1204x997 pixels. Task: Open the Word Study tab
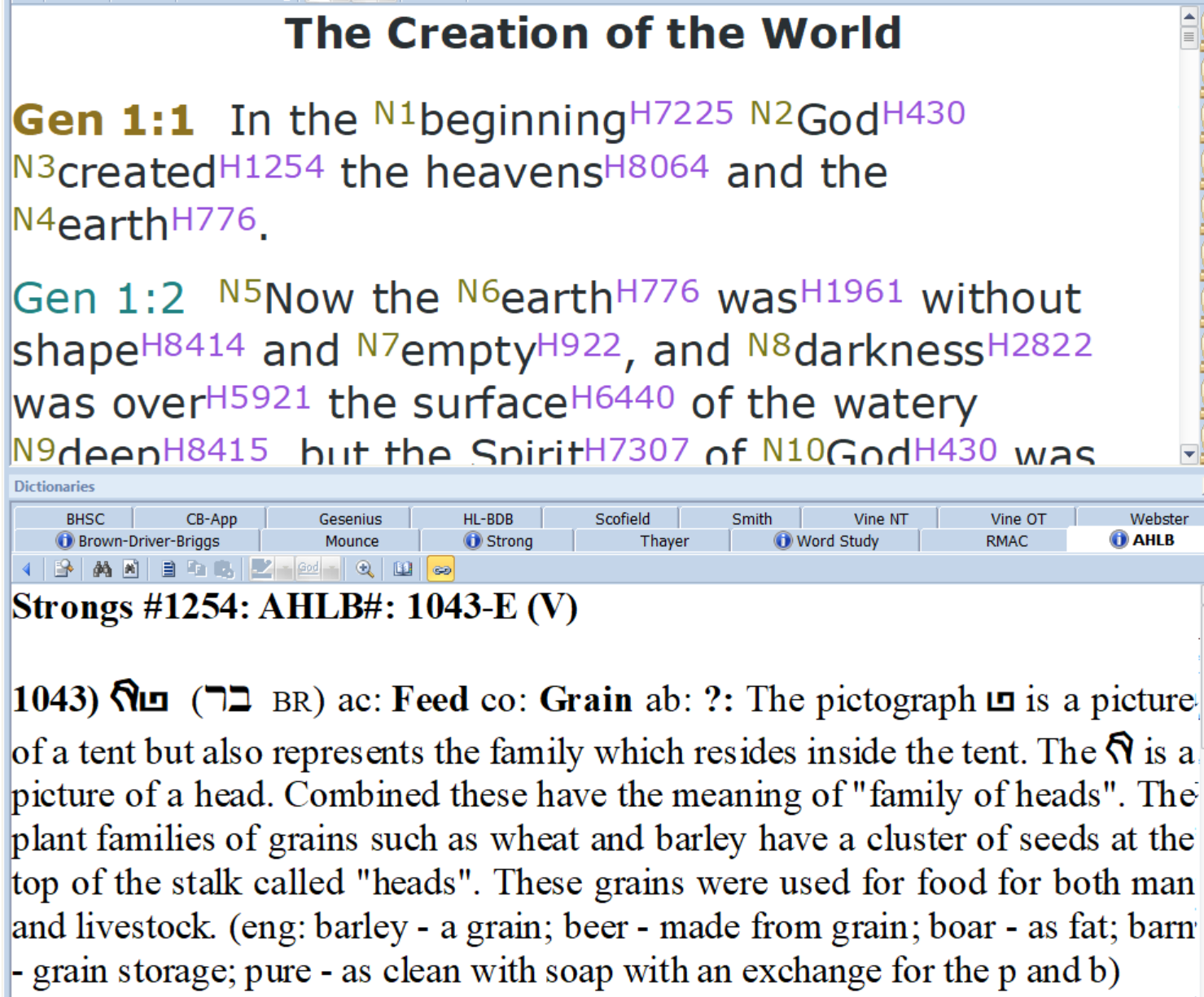[x=826, y=540]
